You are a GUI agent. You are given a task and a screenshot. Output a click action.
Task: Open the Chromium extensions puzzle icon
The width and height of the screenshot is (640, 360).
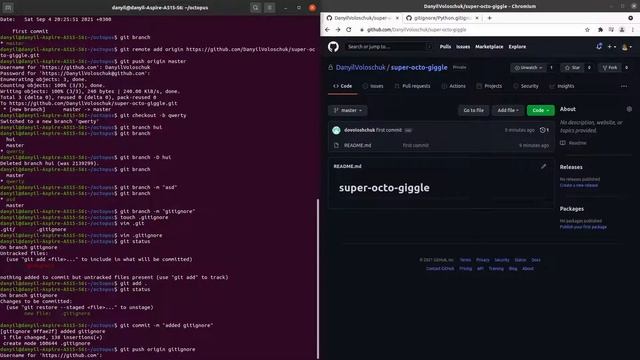click(x=600, y=30)
